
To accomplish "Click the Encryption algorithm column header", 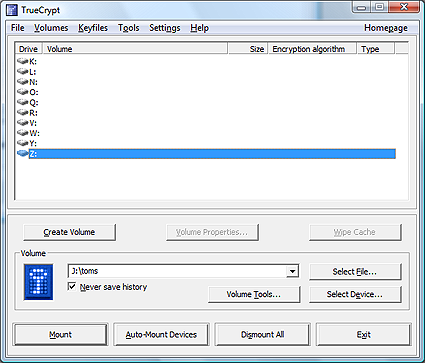I will (313, 49).
